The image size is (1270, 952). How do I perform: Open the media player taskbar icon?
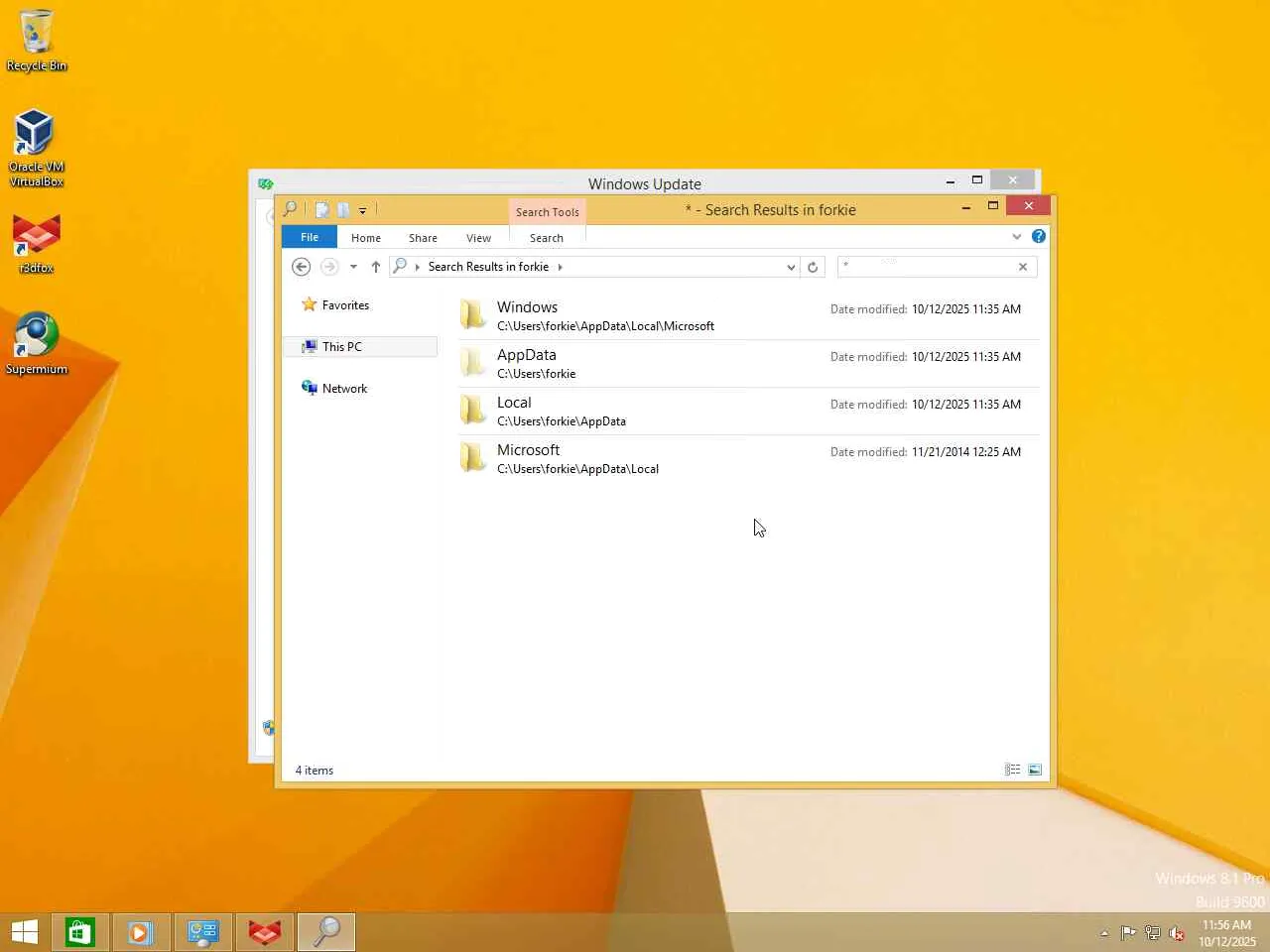(140, 932)
